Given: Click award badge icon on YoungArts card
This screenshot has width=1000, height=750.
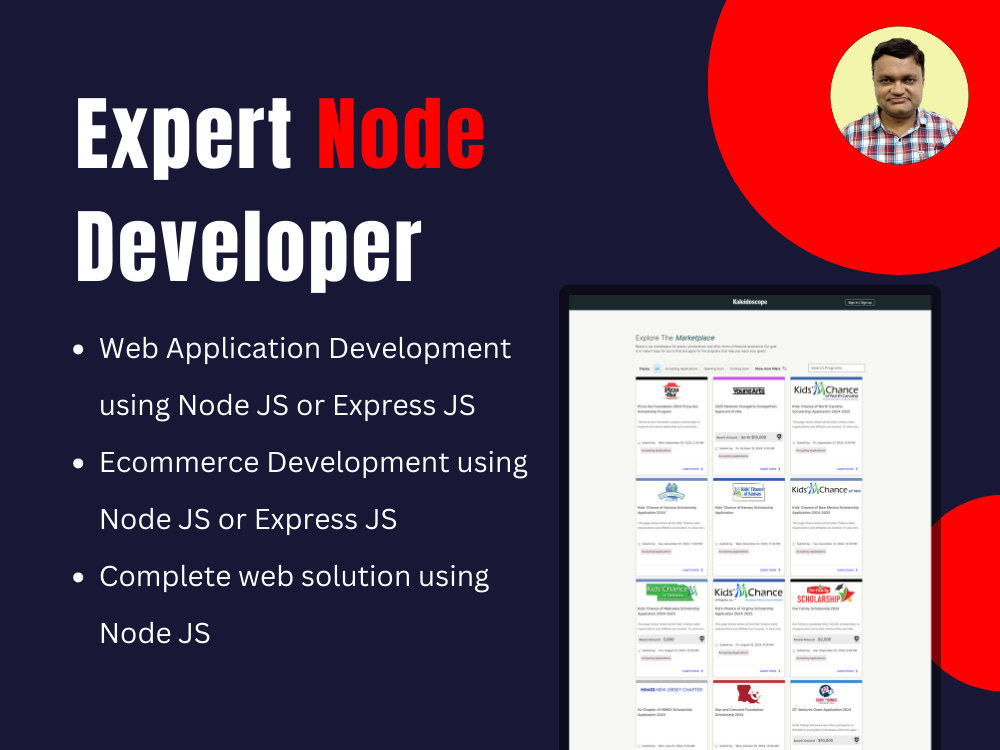Looking at the screenshot, I should (x=779, y=437).
